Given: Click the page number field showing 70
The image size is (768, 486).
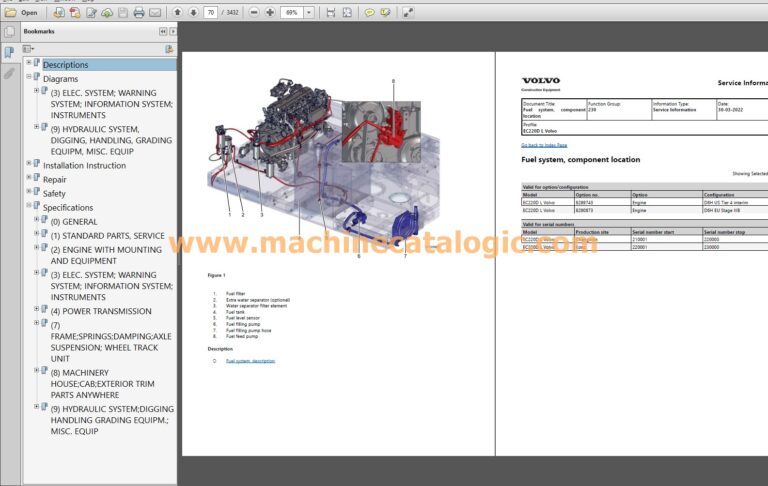Looking at the screenshot, I should click(x=211, y=12).
